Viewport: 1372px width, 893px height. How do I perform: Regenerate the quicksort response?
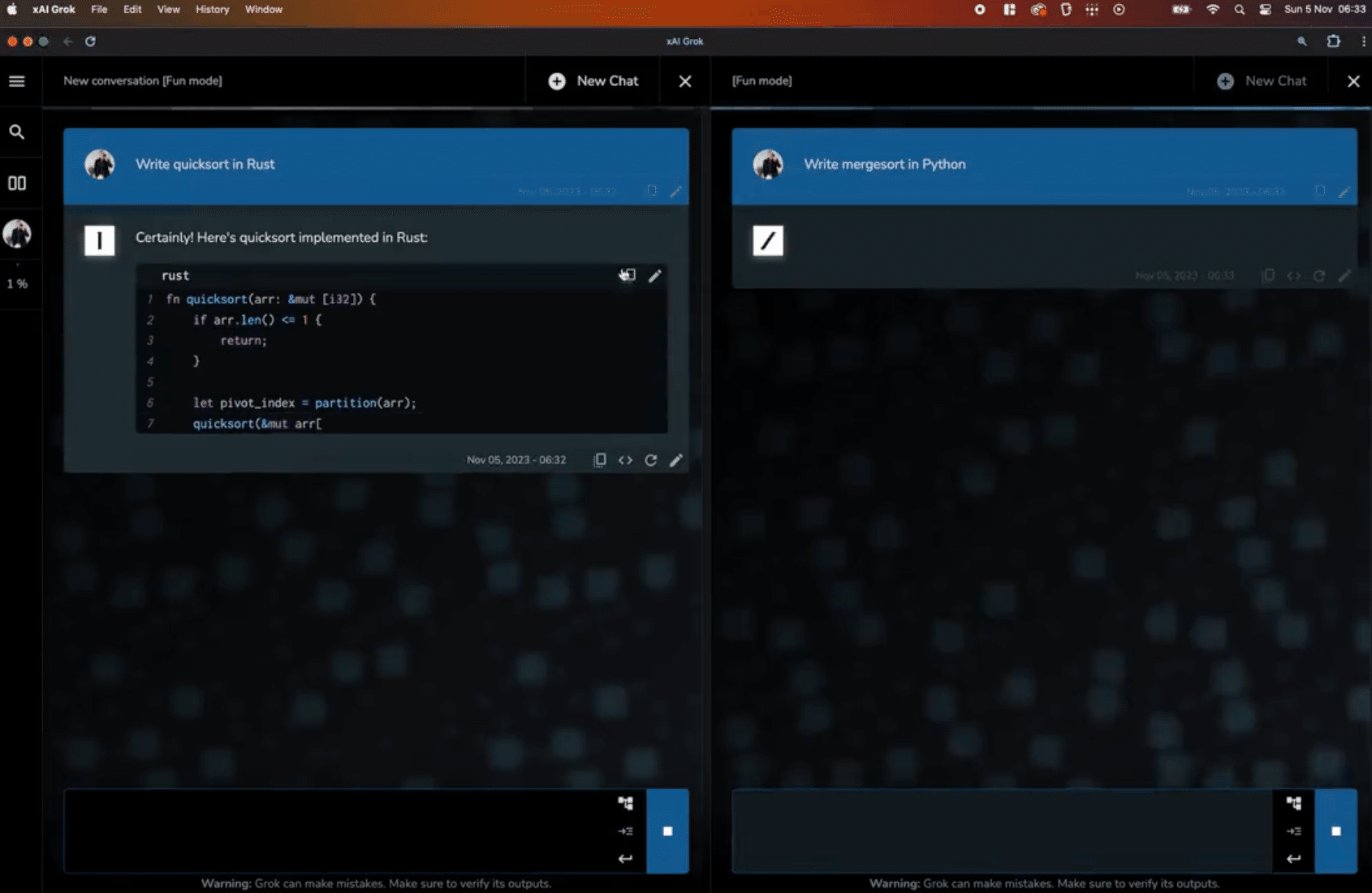click(x=650, y=459)
